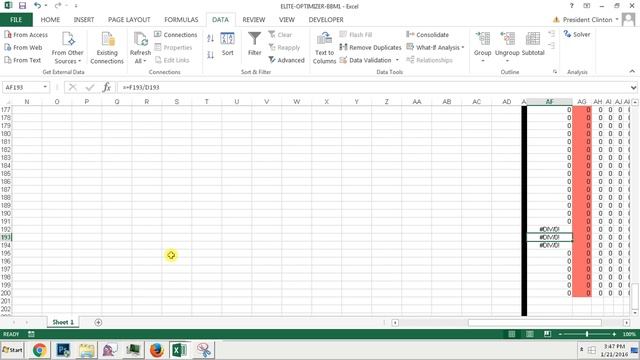Image resolution: width=640 pixels, height=360 pixels.
Task: Adjust zoom slider handle
Action: 587,334
